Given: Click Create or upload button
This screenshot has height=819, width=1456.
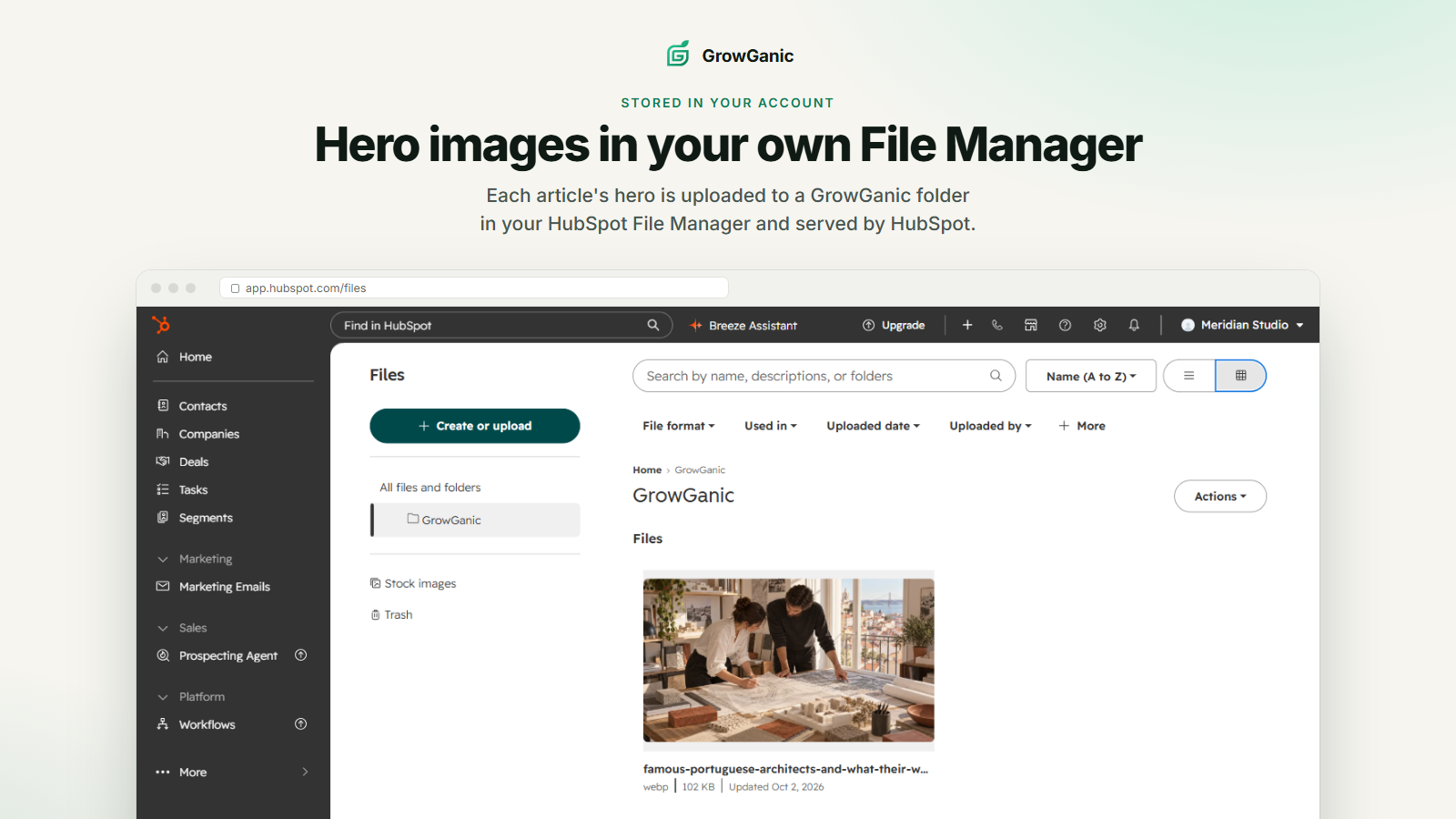Looking at the screenshot, I should [475, 426].
